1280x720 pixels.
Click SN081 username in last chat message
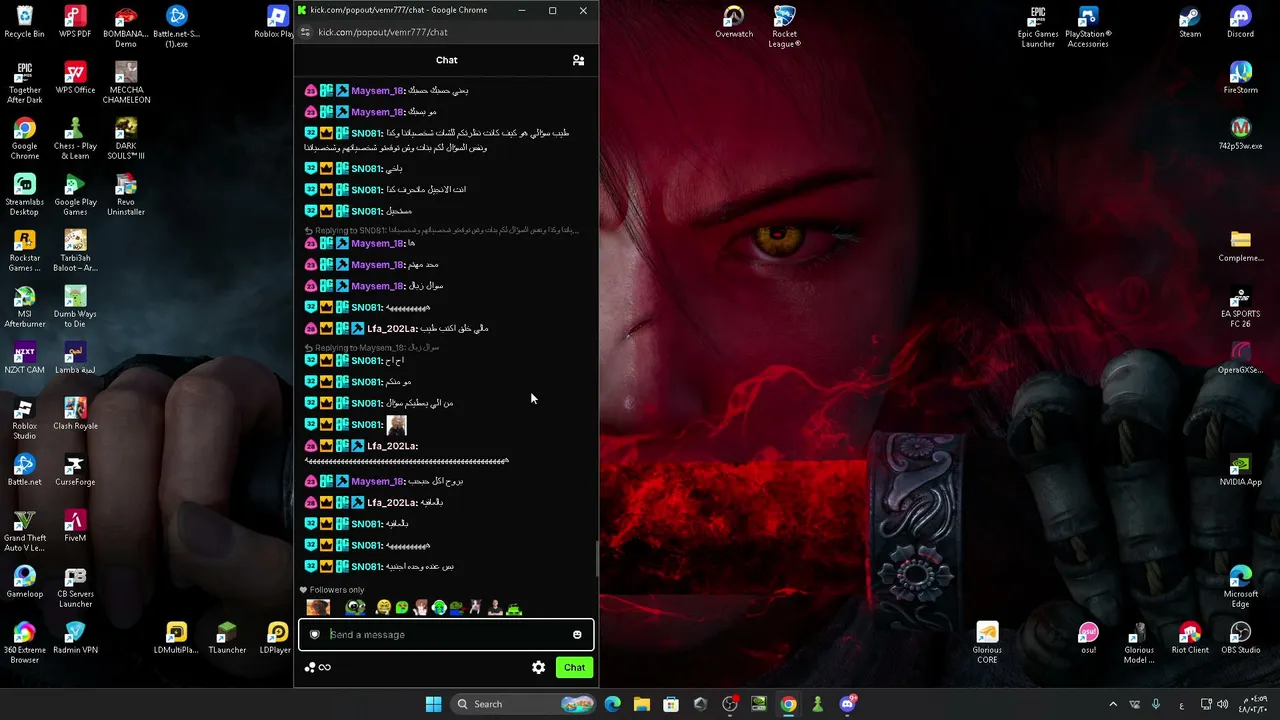coord(366,567)
